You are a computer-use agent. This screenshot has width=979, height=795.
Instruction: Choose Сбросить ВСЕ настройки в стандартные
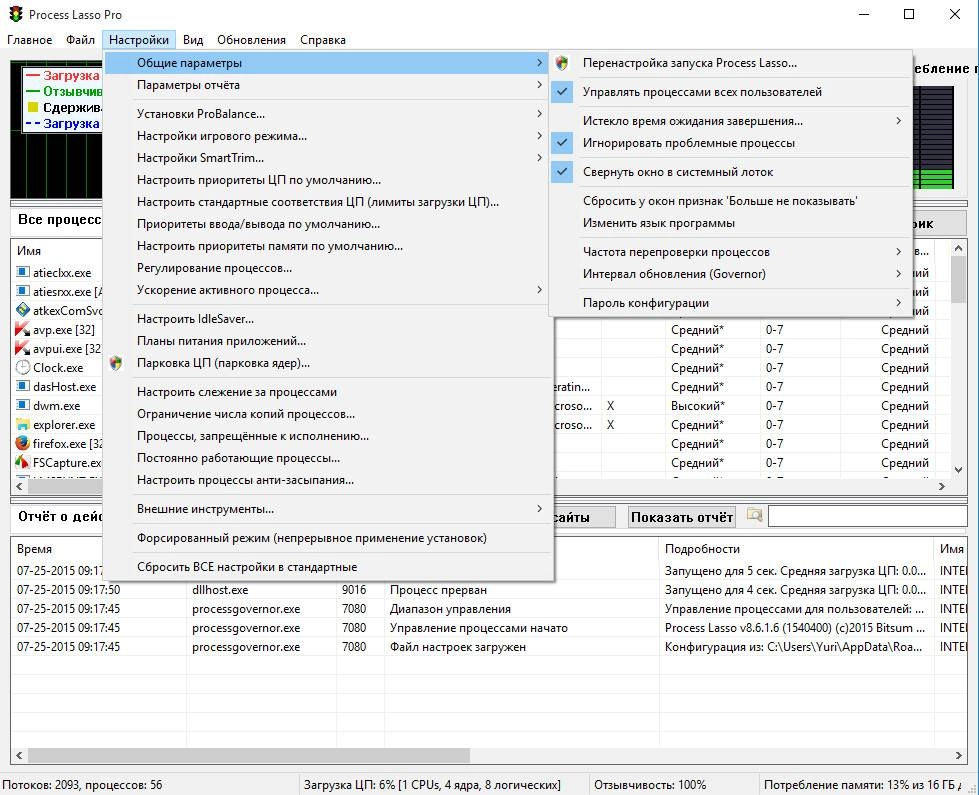click(328, 567)
